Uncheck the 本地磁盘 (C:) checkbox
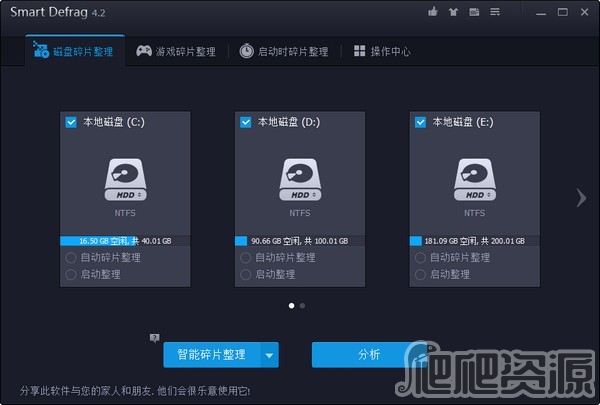 pyautogui.click(x=71, y=122)
